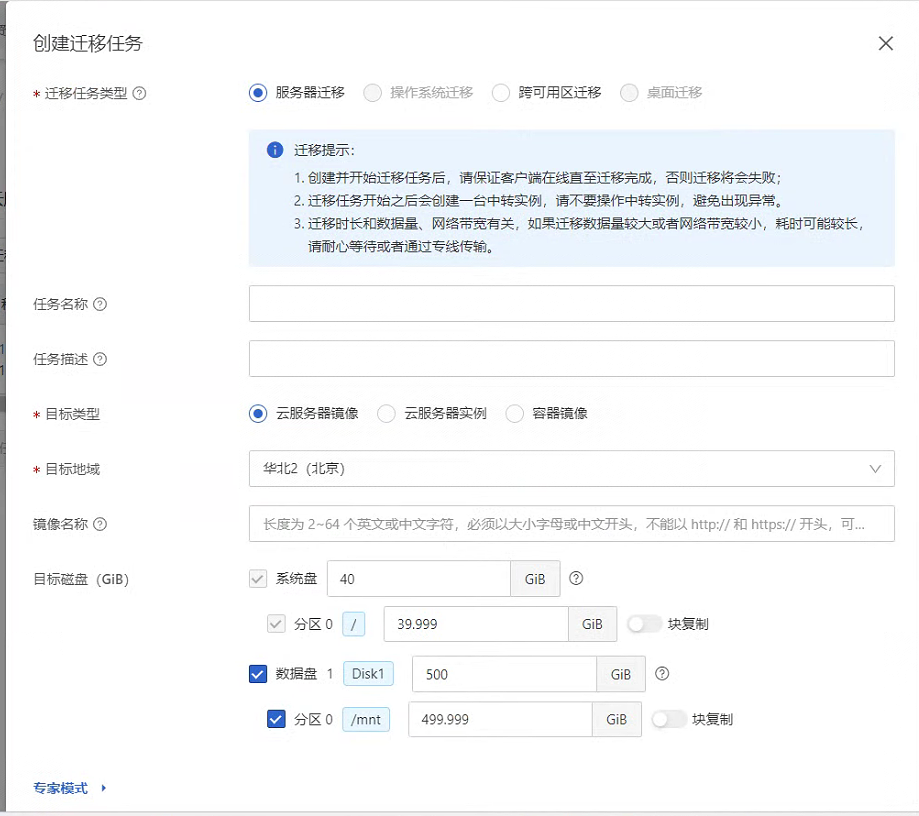
Task: Open help icon next to 任务名称
Action: [100, 304]
